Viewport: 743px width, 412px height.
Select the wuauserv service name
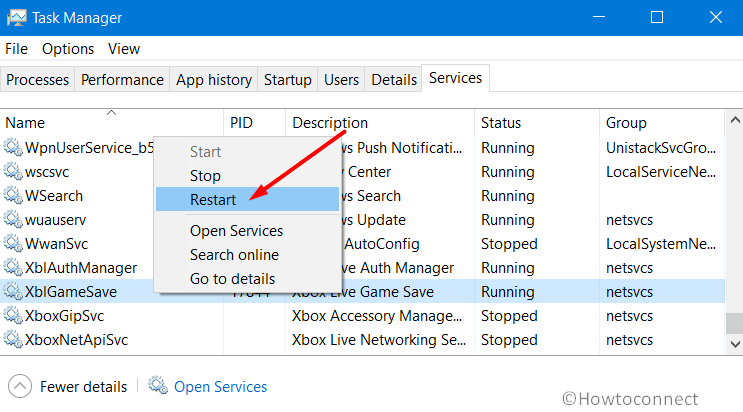click(x=55, y=220)
